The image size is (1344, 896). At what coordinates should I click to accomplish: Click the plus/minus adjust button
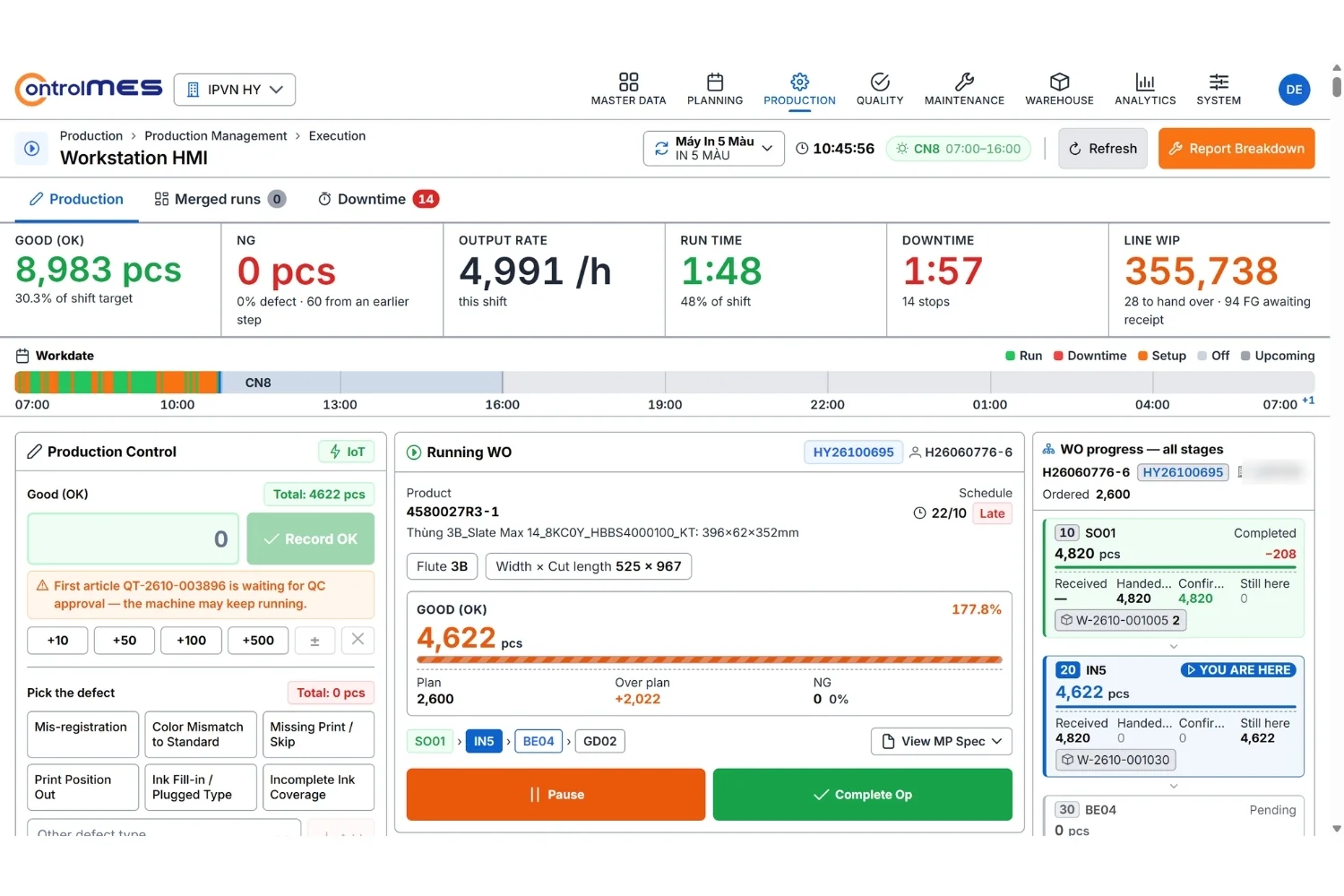tap(314, 641)
